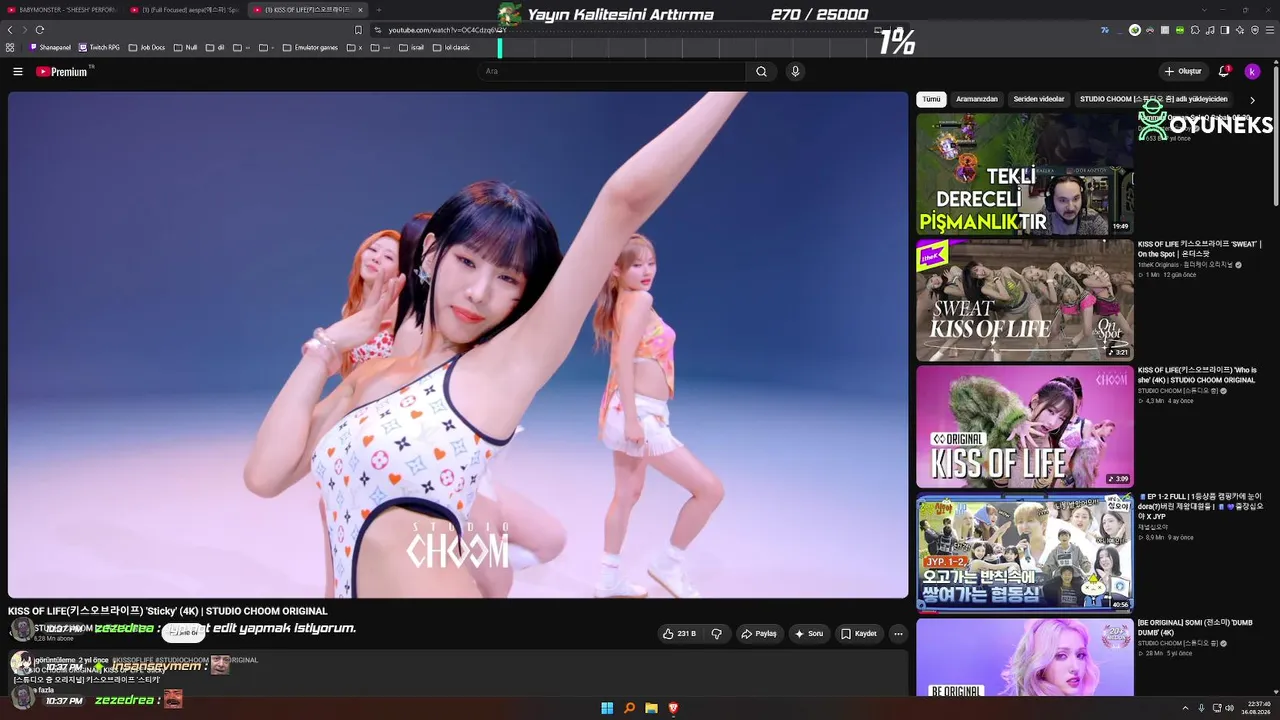Open dil bookmark folder
This screenshot has width=1280, height=720.
[x=215, y=47]
